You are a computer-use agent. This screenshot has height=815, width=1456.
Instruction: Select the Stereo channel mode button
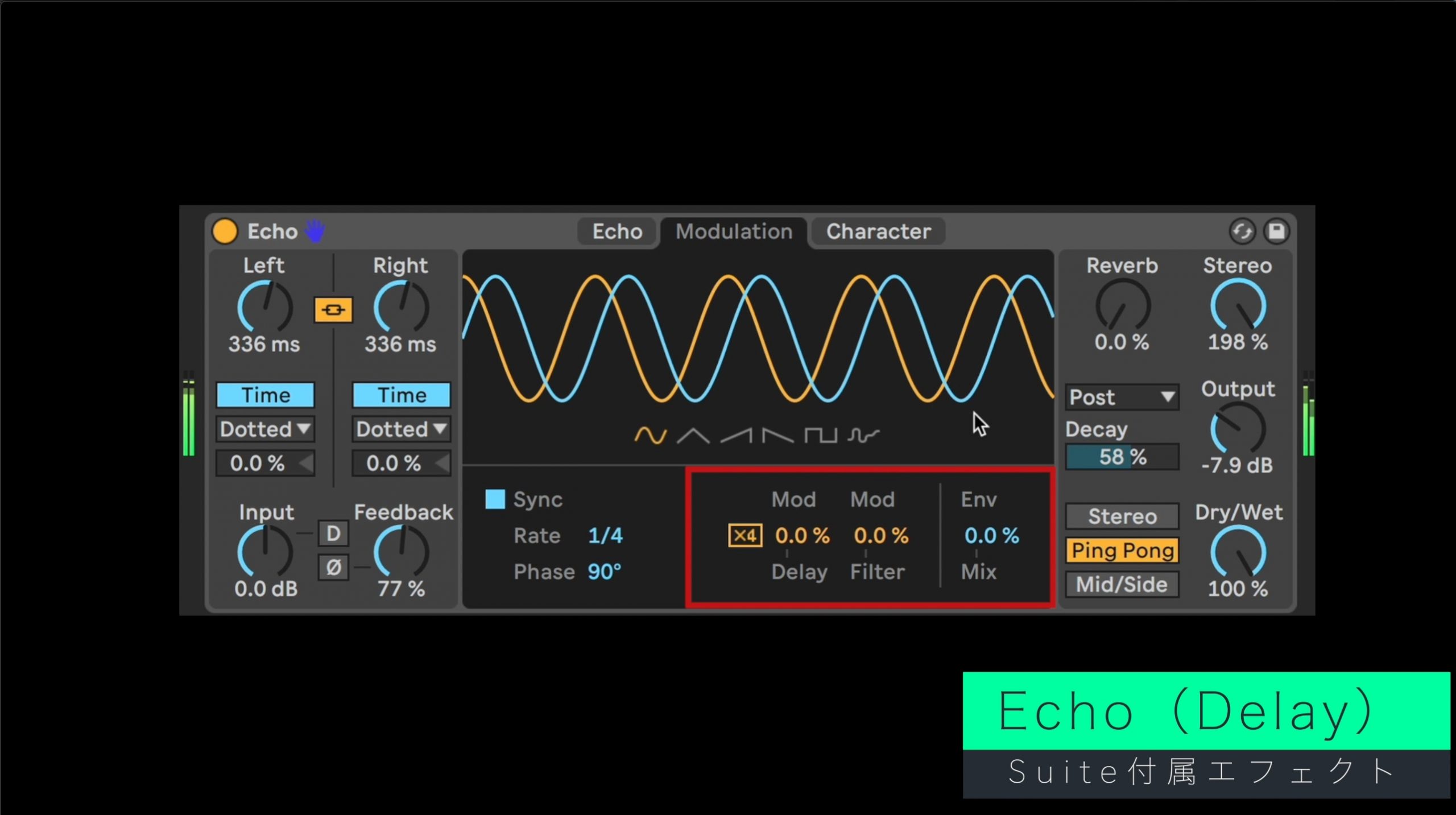1122,516
